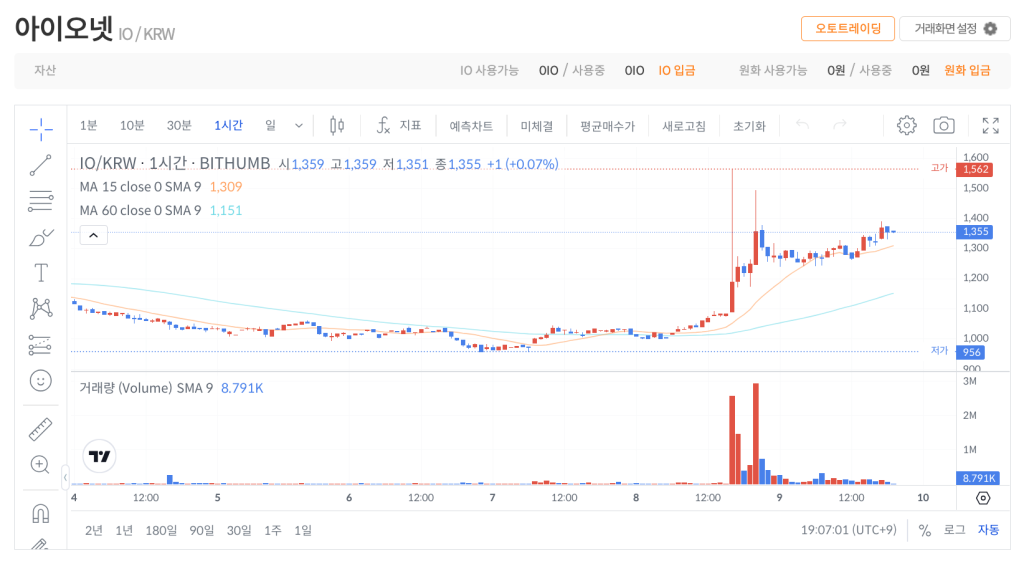Click the current price label 1,355
Image resolution: width=1024 pixels, height=571 pixels.
[975, 232]
